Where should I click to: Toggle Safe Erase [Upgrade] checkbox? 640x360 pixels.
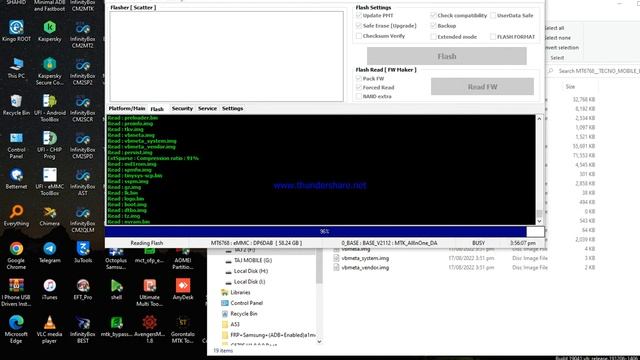[359, 26]
